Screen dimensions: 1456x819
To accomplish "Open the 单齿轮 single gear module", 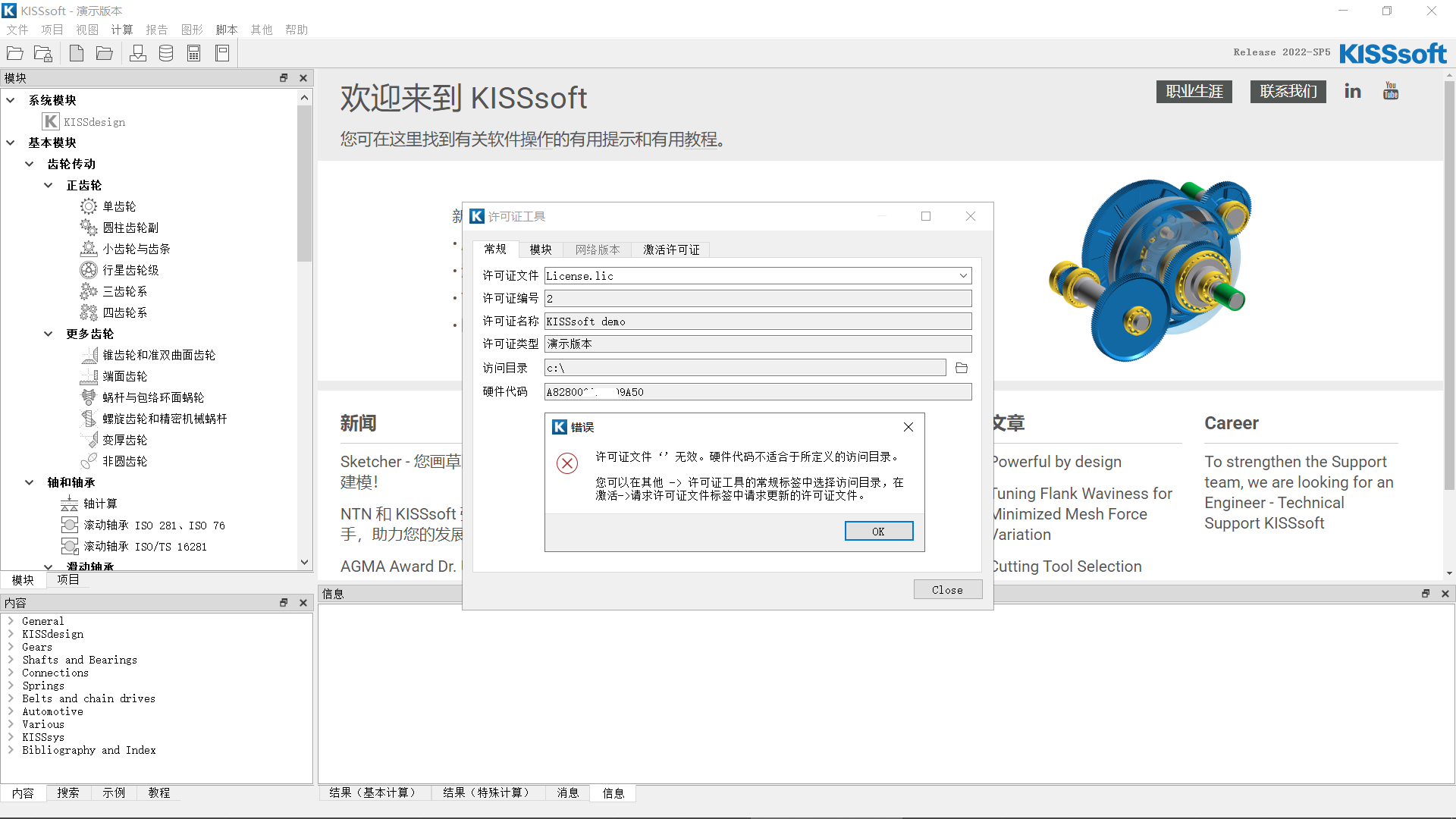I will click(x=118, y=206).
